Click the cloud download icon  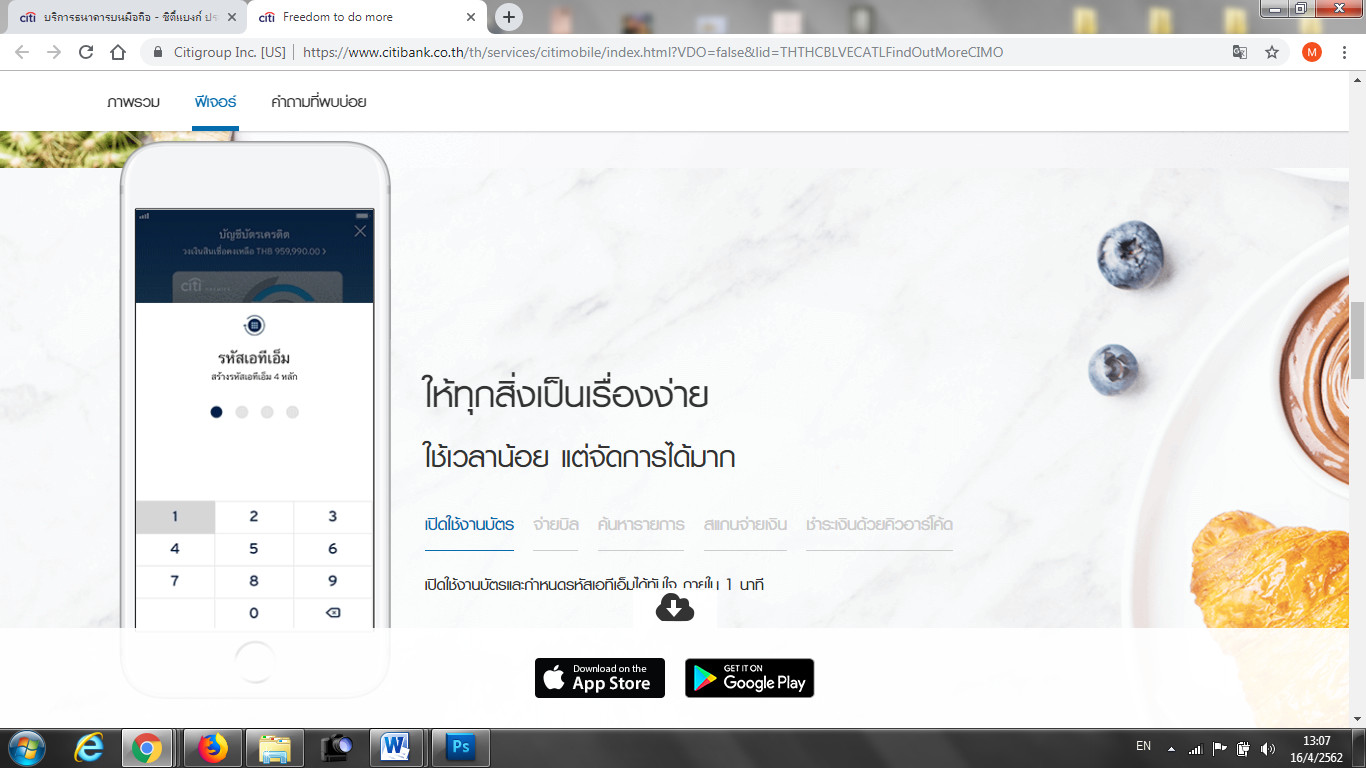tap(675, 607)
